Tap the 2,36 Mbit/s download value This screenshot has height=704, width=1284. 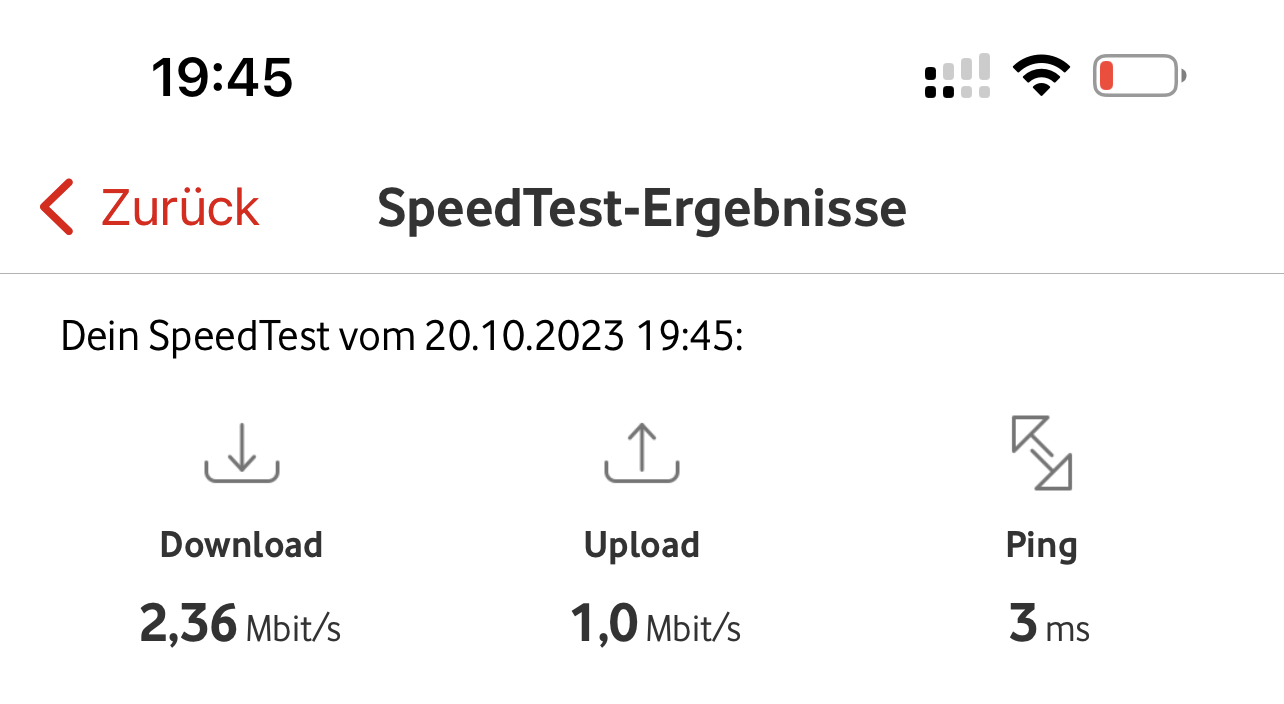pos(241,625)
